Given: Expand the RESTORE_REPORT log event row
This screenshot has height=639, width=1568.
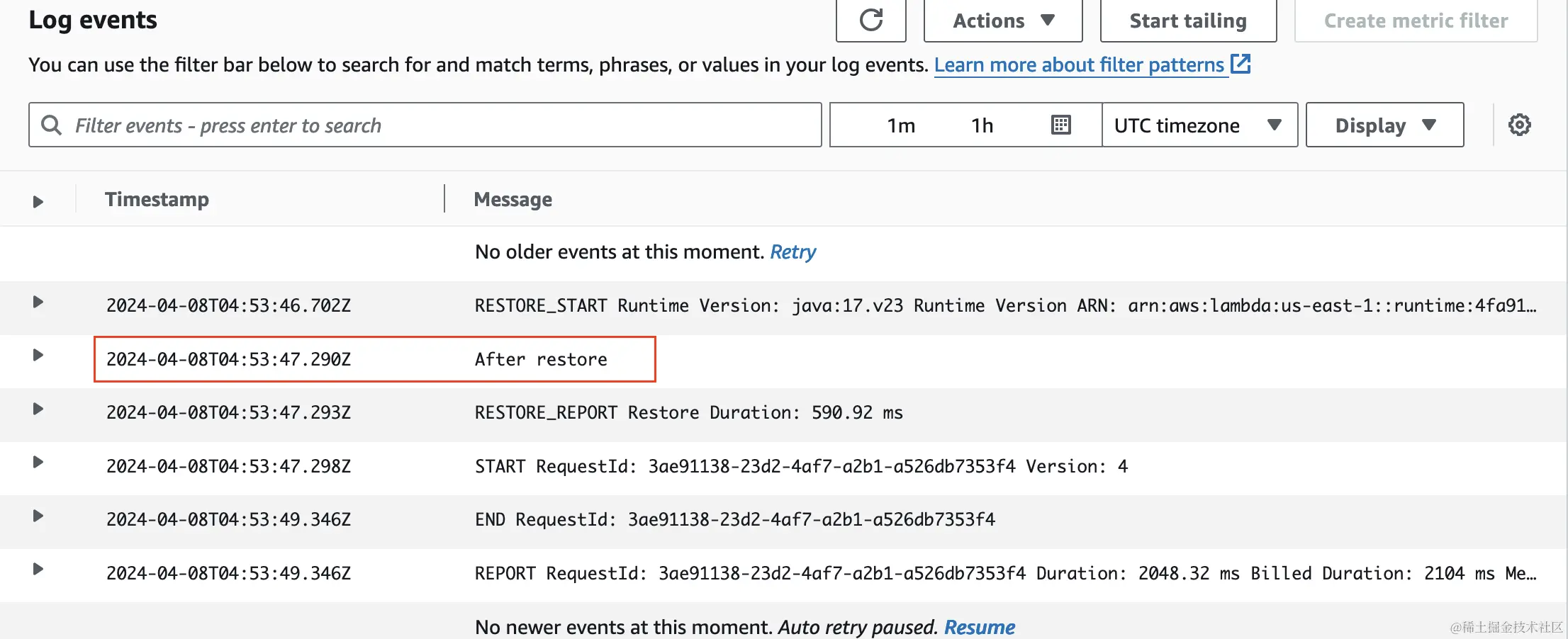Looking at the screenshot, I should click(x=38, y=409).
